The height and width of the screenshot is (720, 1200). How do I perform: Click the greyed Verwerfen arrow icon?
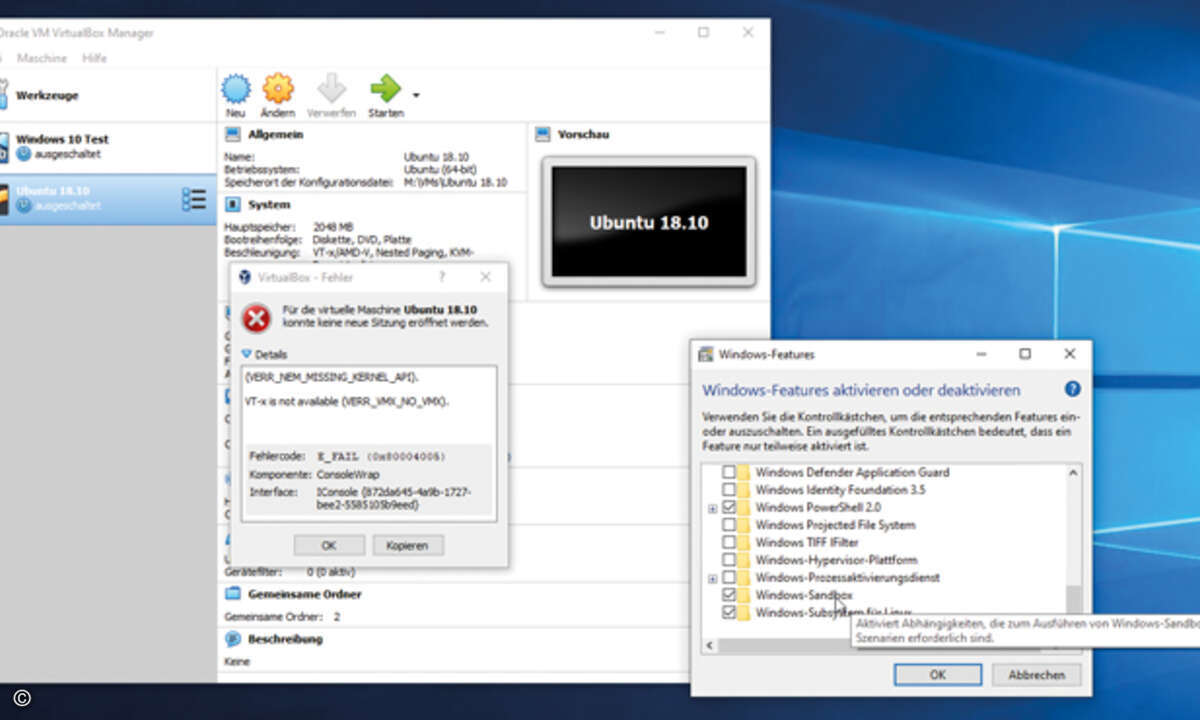coord(331,89)
